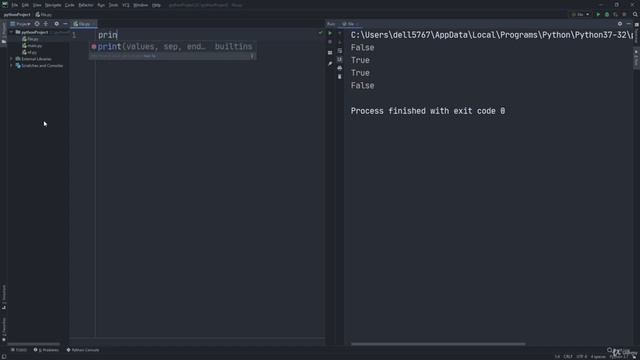Open the Project view dropdown
The image size is (640, 360).
tap(20, 24)
